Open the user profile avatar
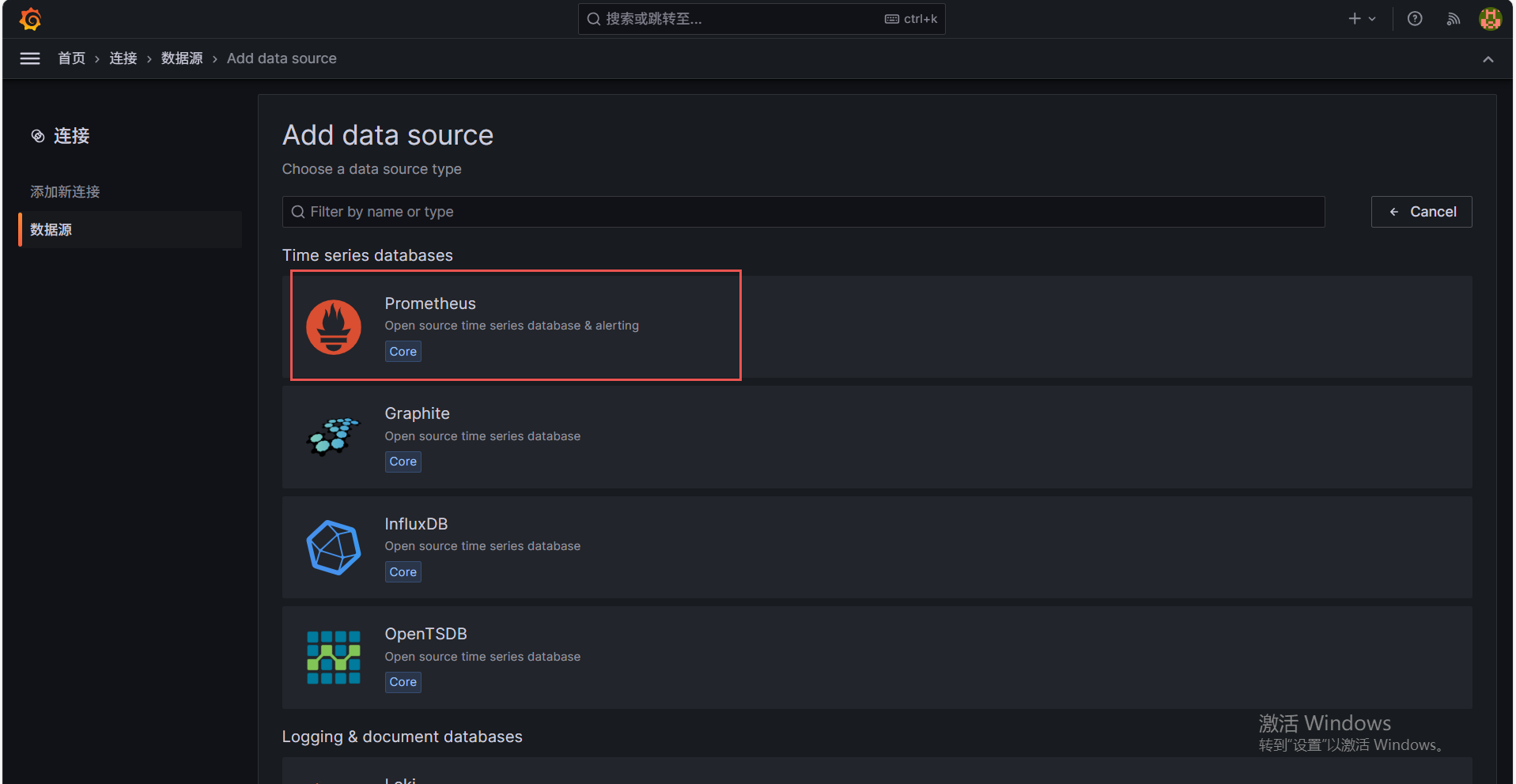 1490,19
